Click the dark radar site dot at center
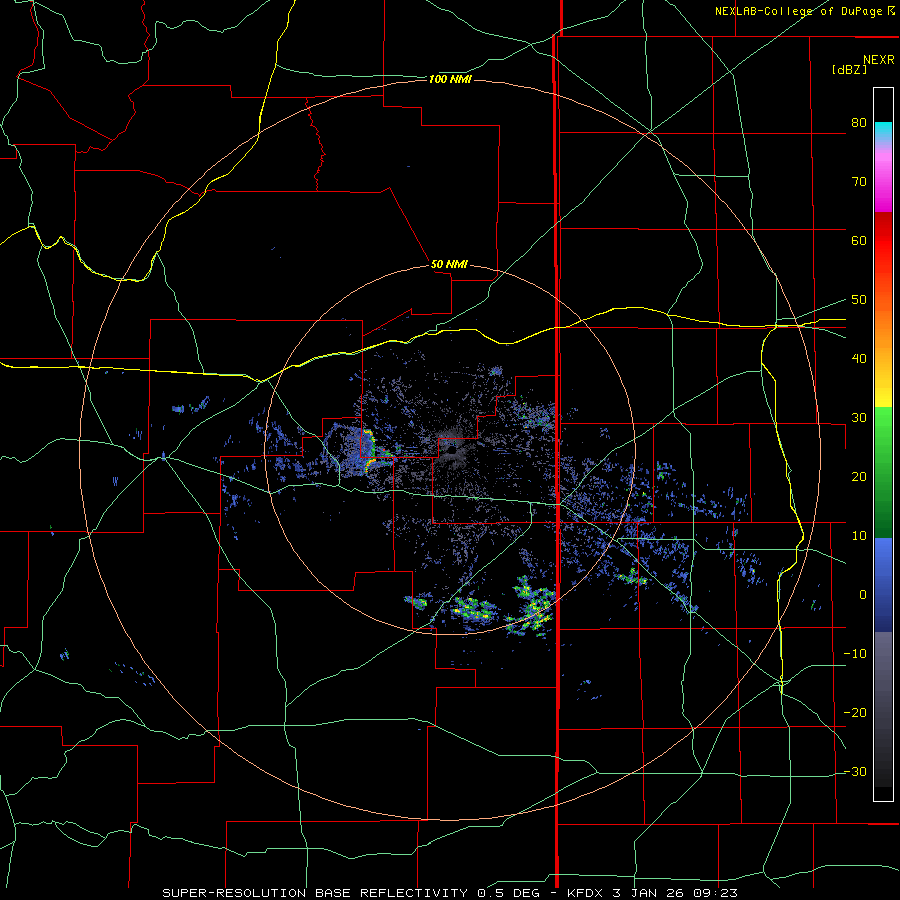This screenshot has width=900, height=900. tap(452, 451)
